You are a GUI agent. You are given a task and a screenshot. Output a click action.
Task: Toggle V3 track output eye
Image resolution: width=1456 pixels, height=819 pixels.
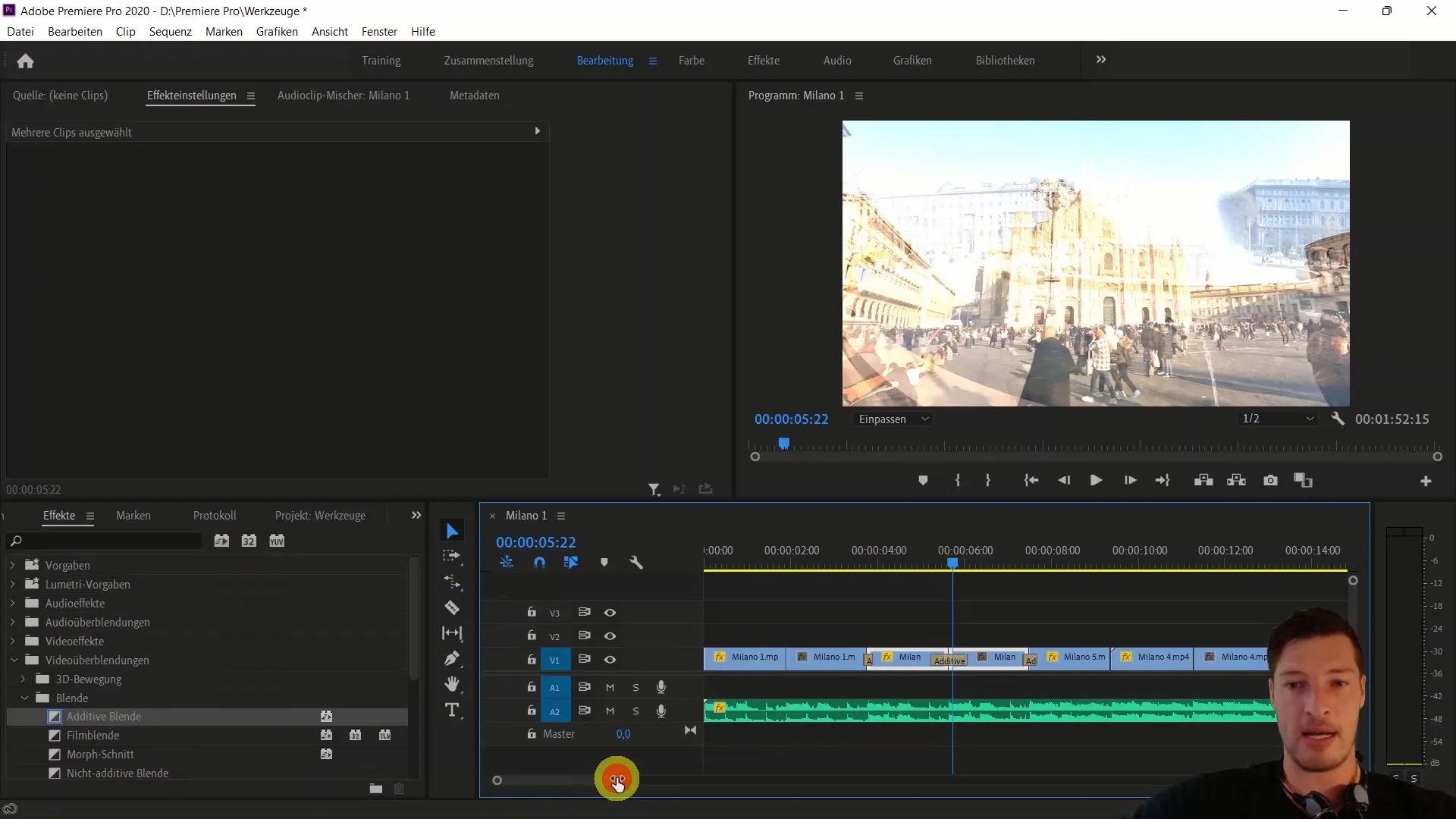pyautogui.click(x=610, y=613)
